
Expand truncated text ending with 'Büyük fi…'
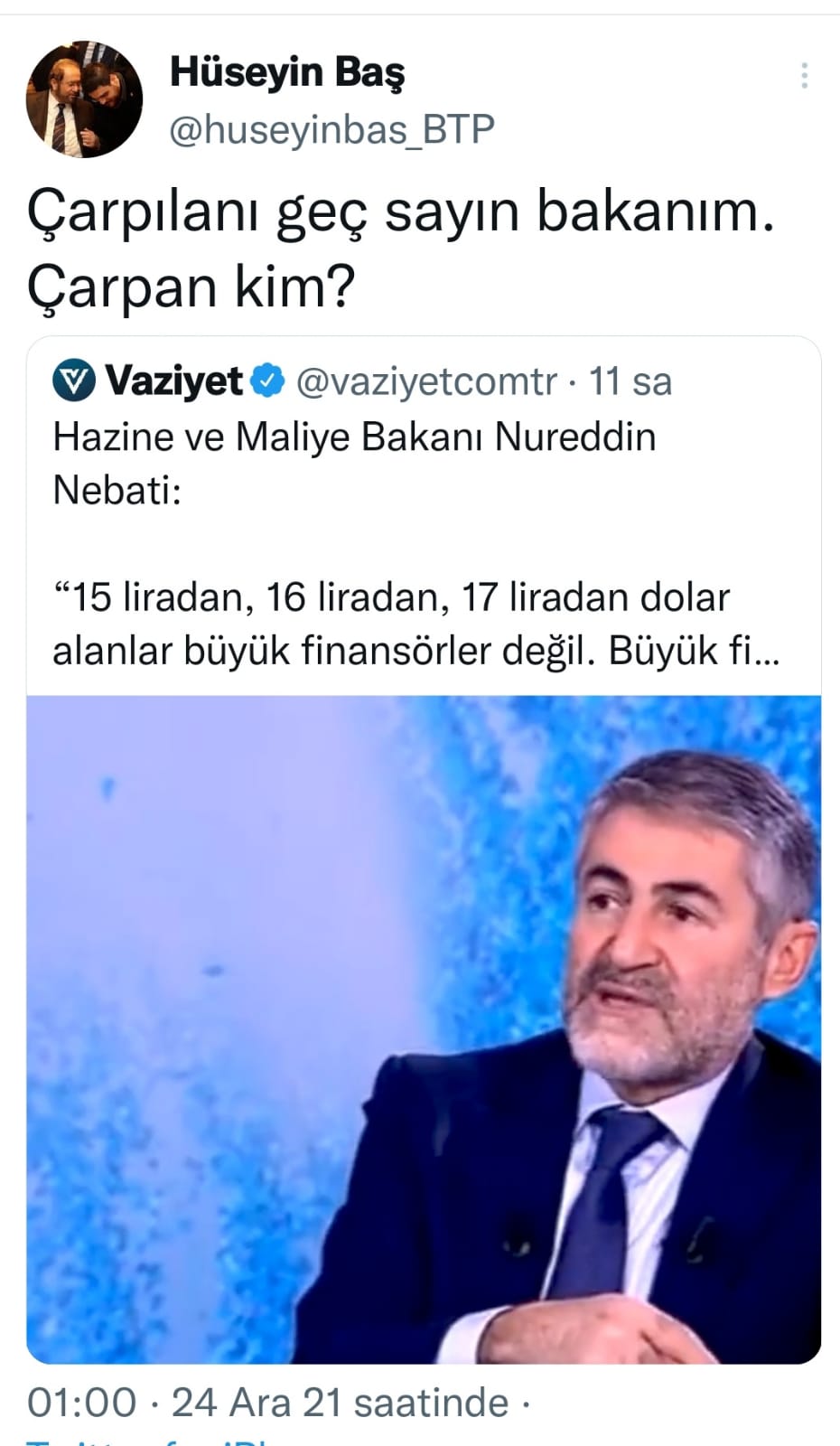tap(692, 651)
